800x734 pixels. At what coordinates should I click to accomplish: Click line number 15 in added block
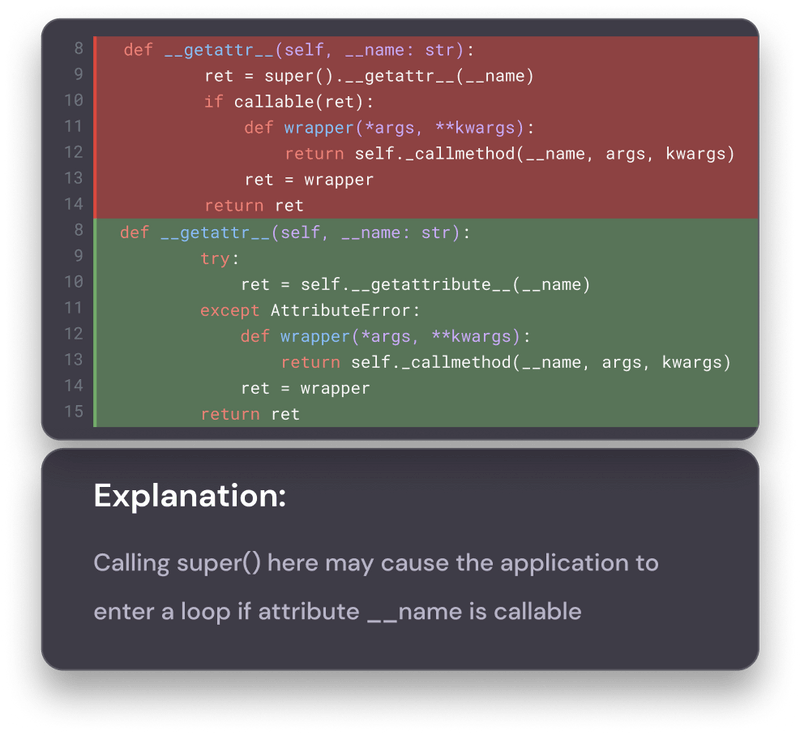click(x=73, y=412)
